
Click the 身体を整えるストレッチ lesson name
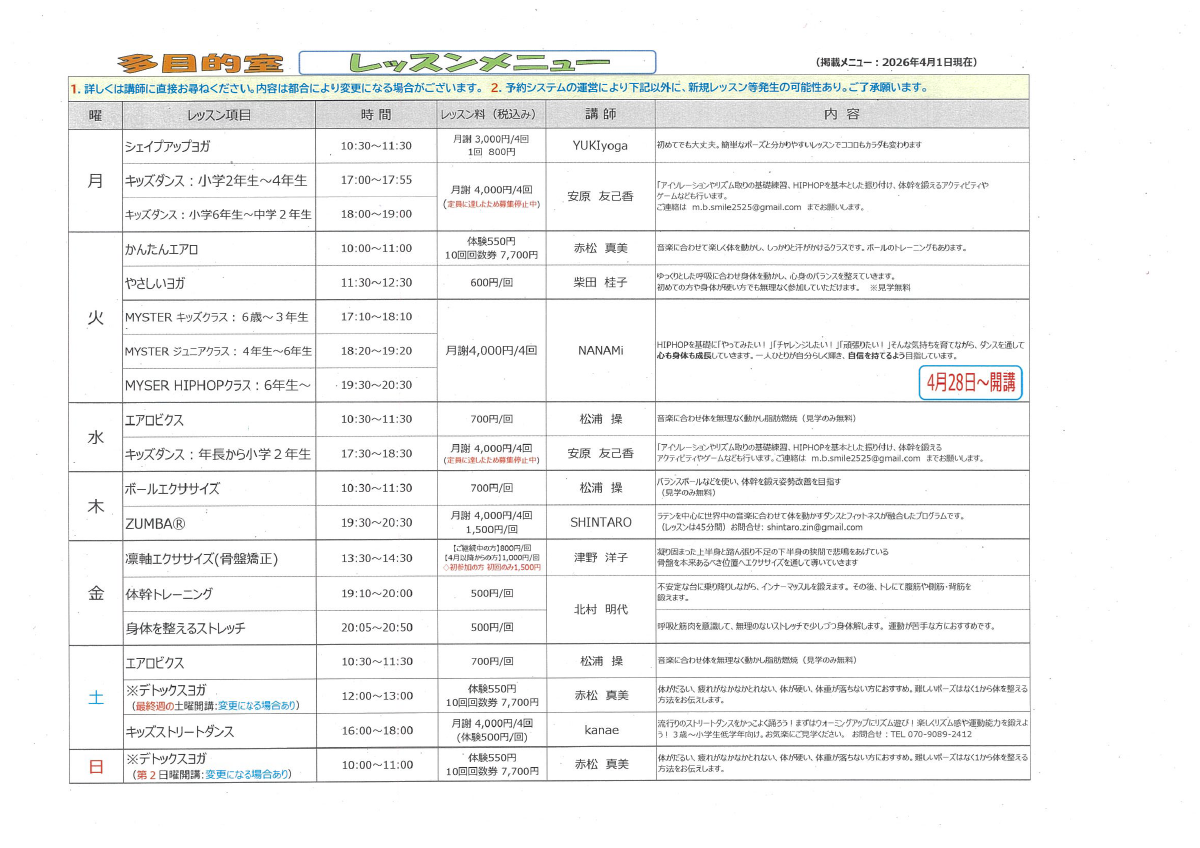(x=185, y=629)
